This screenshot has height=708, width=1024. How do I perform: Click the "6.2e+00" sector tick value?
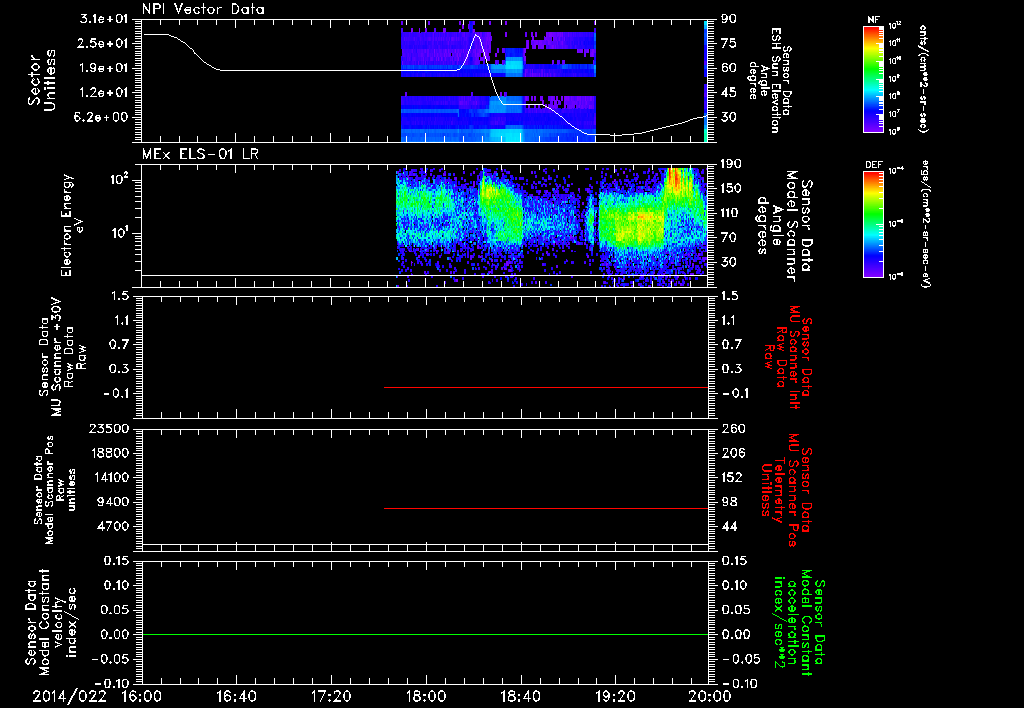click(x=103, y=118)
